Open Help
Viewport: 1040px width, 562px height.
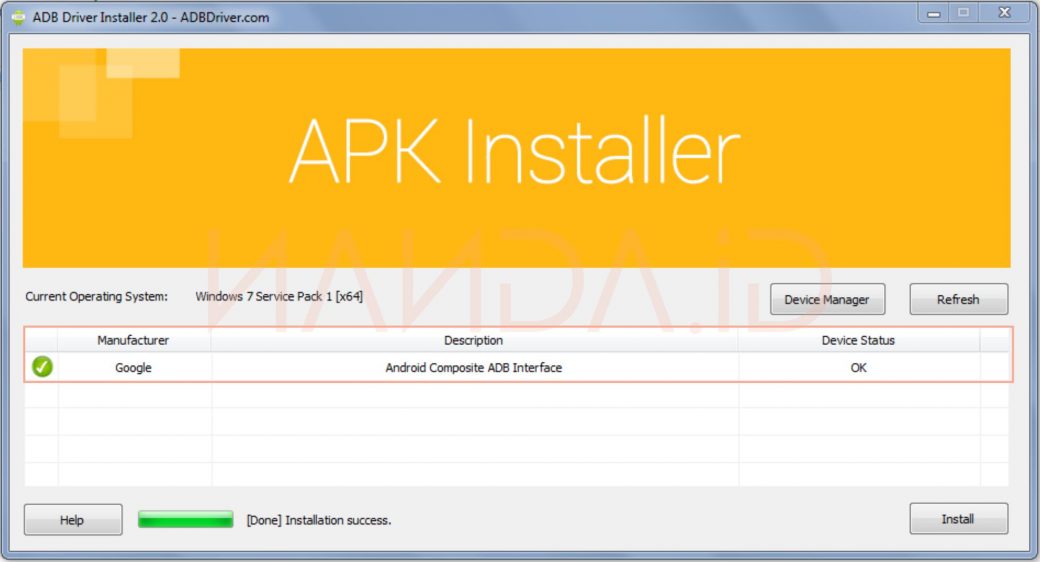[x=72, y=520]
